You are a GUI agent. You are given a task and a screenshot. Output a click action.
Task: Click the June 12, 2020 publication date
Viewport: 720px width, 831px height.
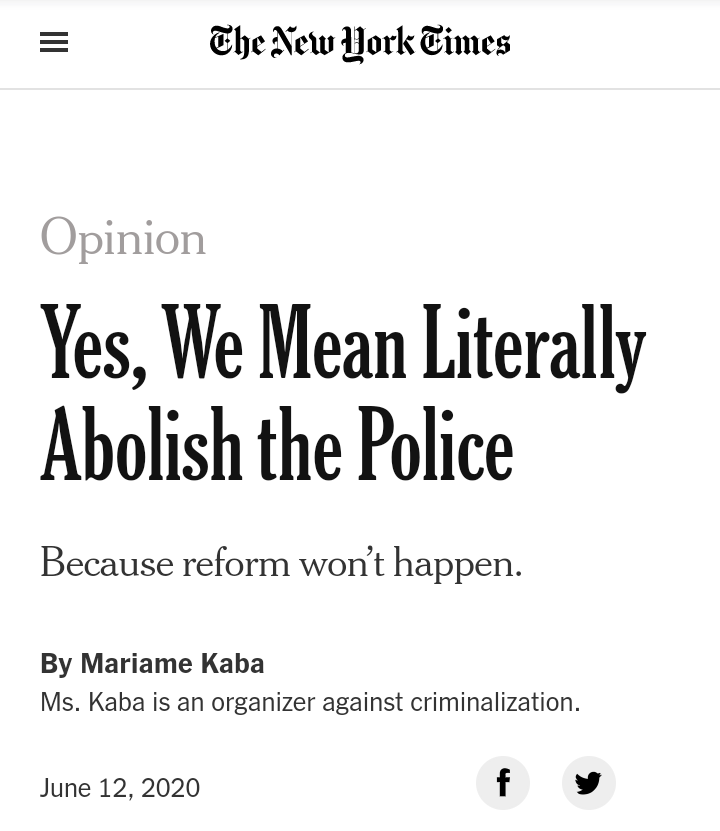[x=120, y=788]
